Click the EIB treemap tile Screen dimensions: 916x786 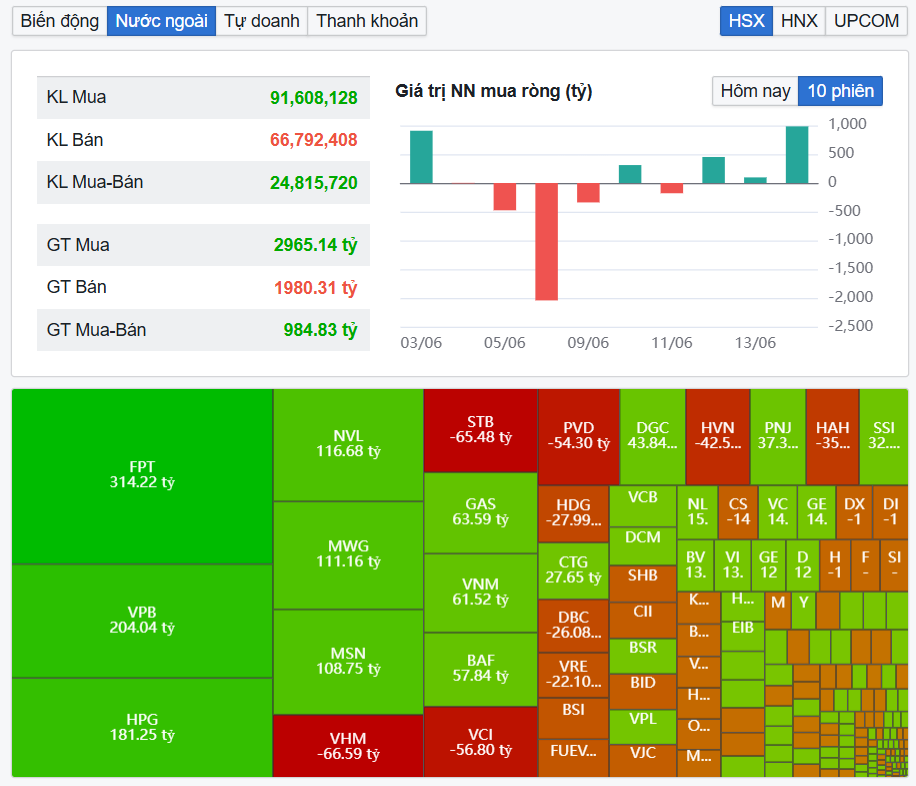tap(742, 635)
